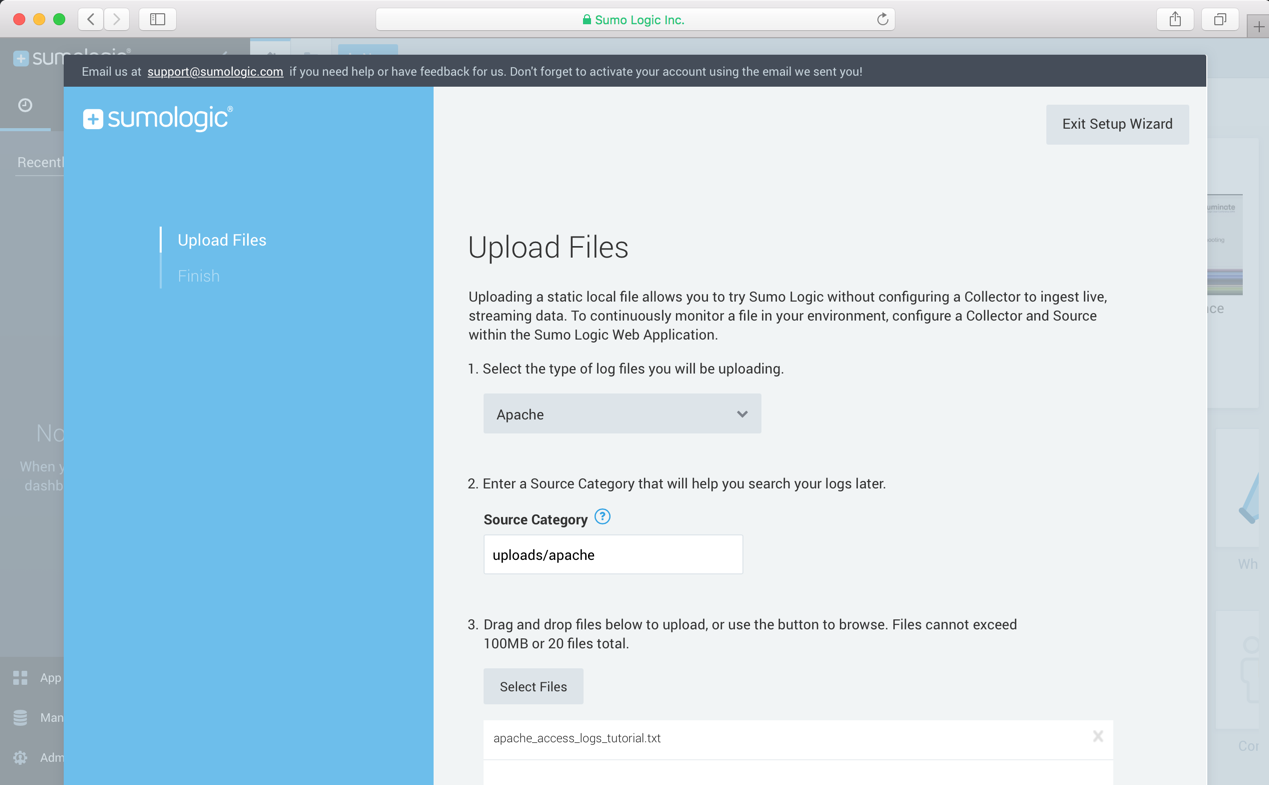This screenshot has width=1269, height=785.
Task: Click the App Catalog grid icon in background
Action: tap(20, 678)
